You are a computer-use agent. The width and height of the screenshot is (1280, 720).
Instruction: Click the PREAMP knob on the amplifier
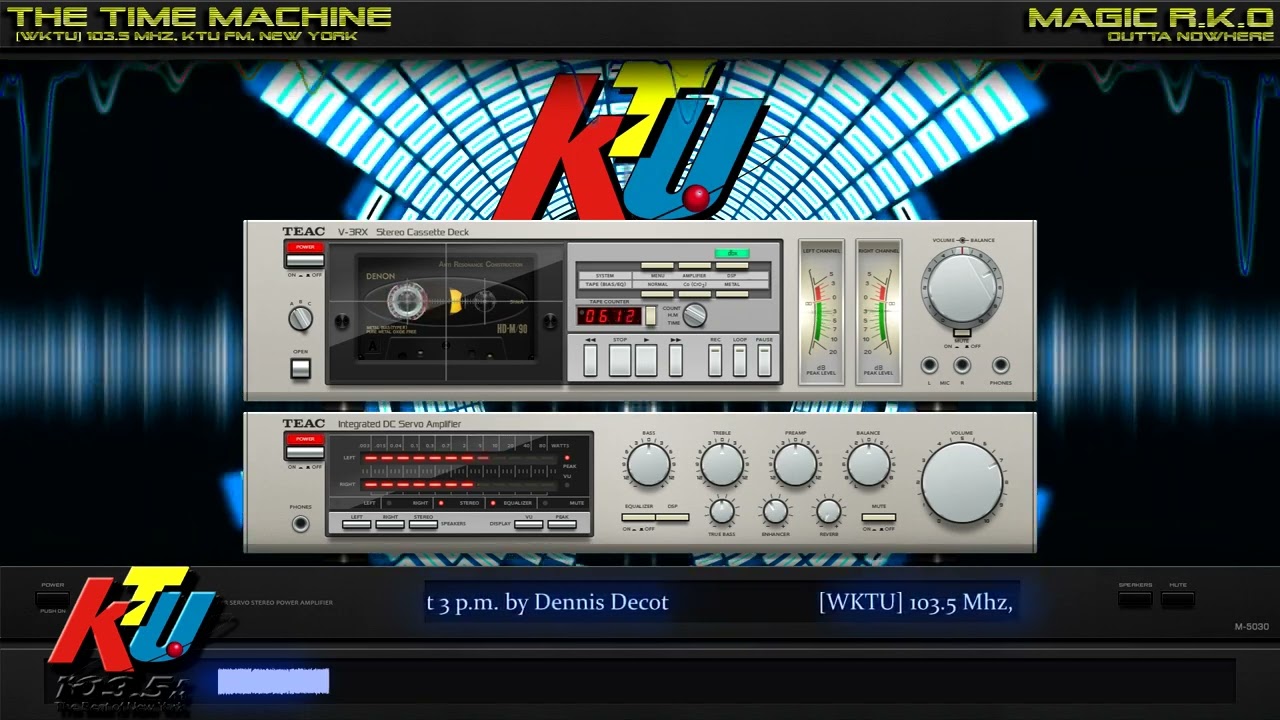click(x=796, y=465)
